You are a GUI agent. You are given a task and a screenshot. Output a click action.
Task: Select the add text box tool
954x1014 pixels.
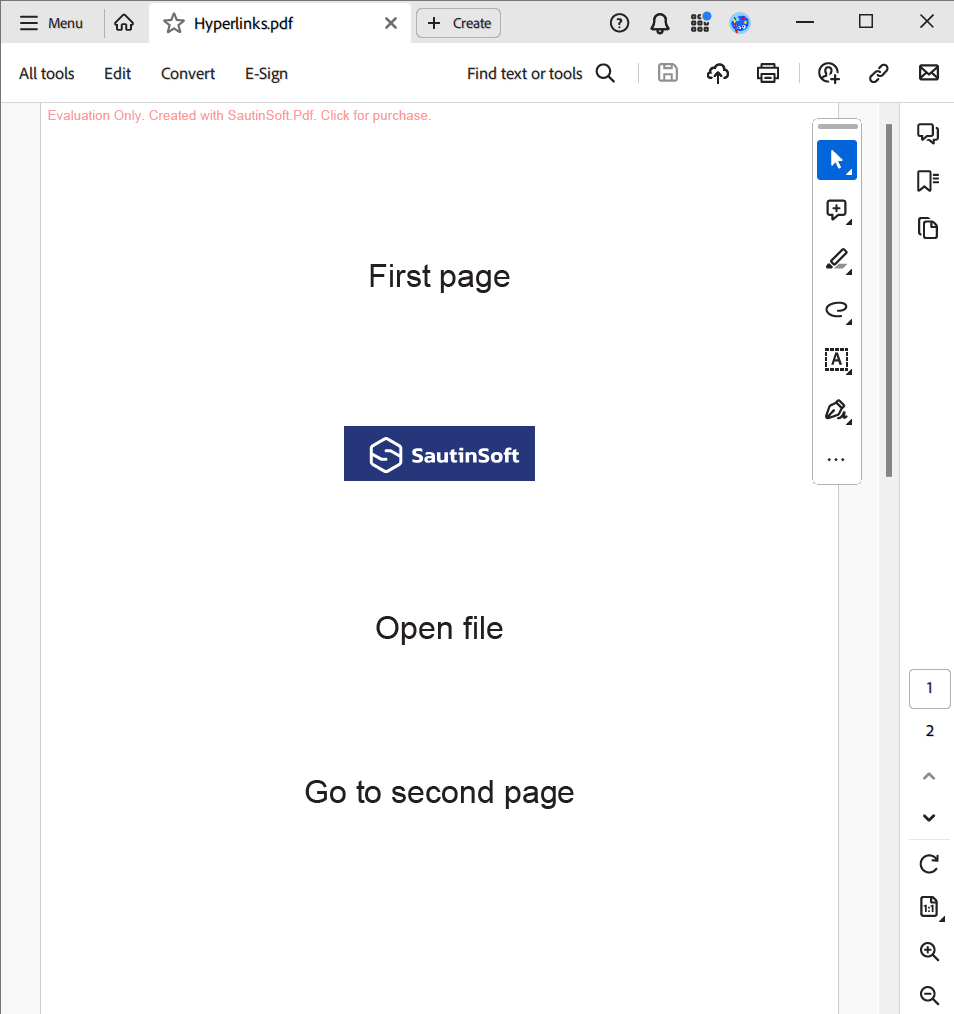837,360
